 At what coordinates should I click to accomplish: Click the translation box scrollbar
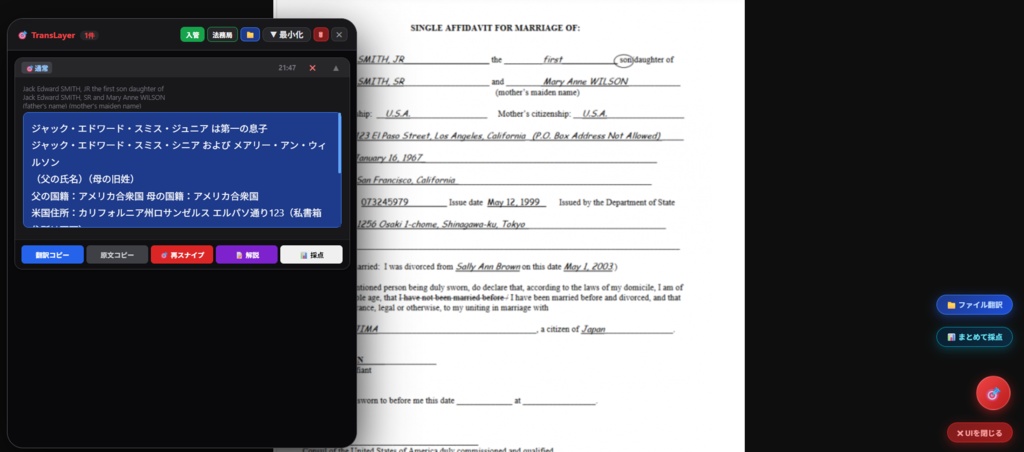[339, 144]
